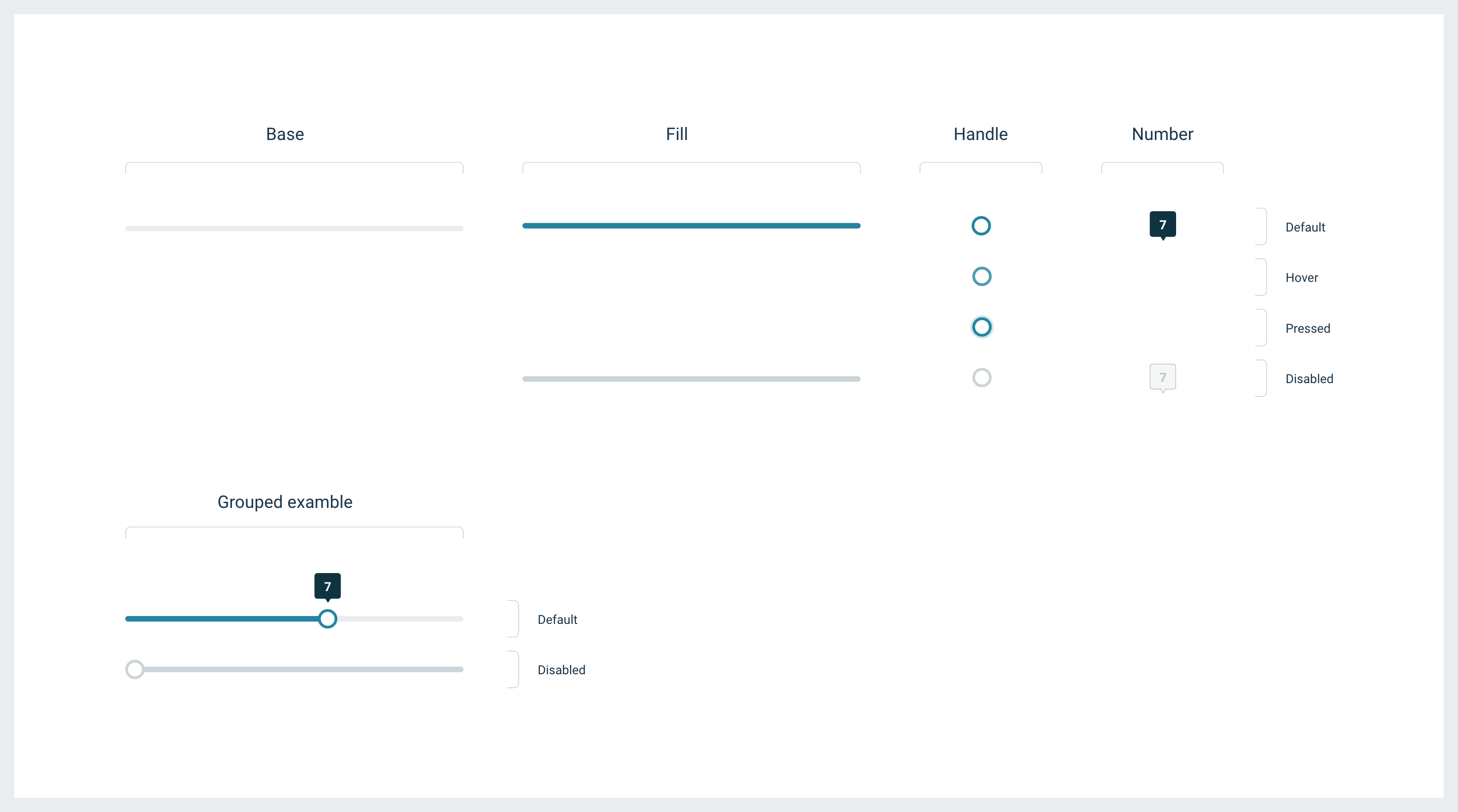
Task: Click the light gray Base slider track
Action: [294, 229]
